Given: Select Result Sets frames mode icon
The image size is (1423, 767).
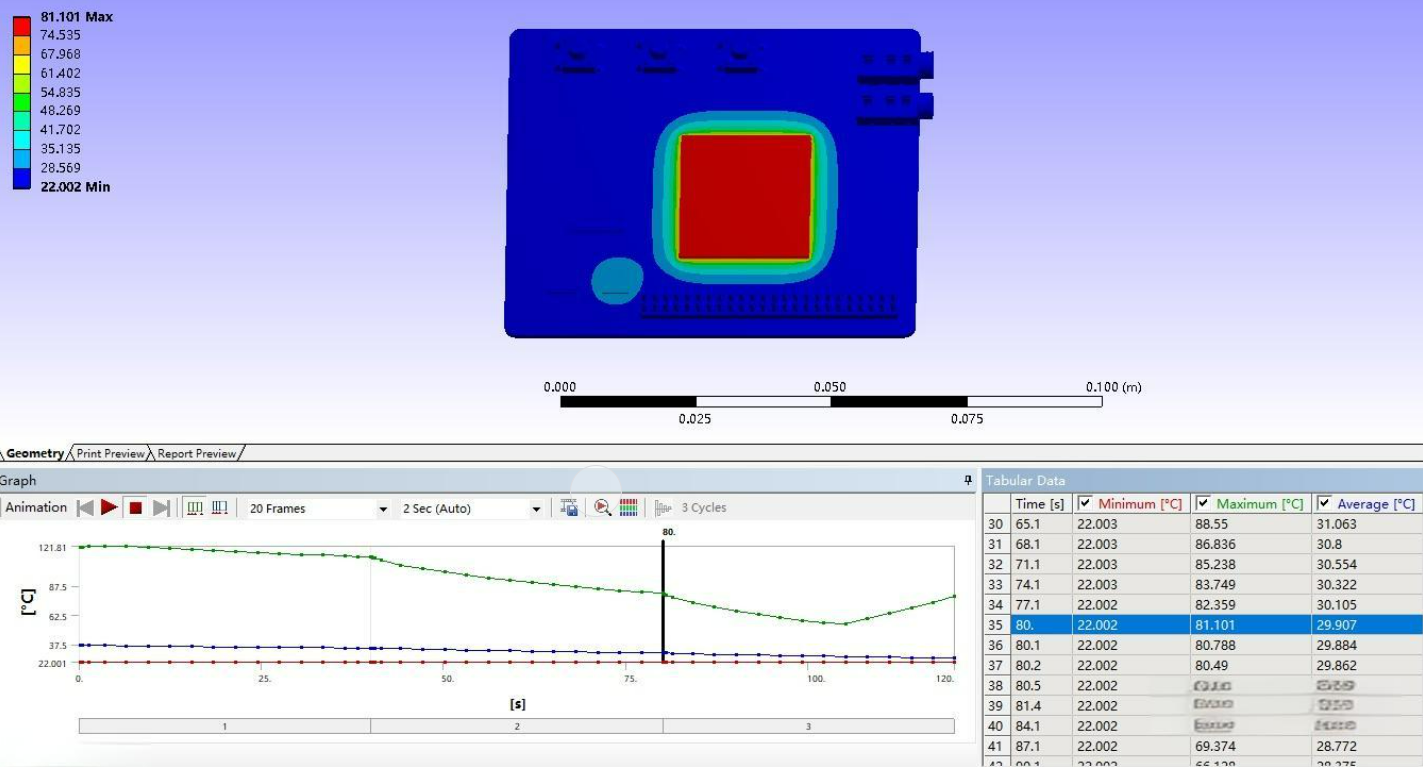Looking at the screenshot, I should [220, 508].
